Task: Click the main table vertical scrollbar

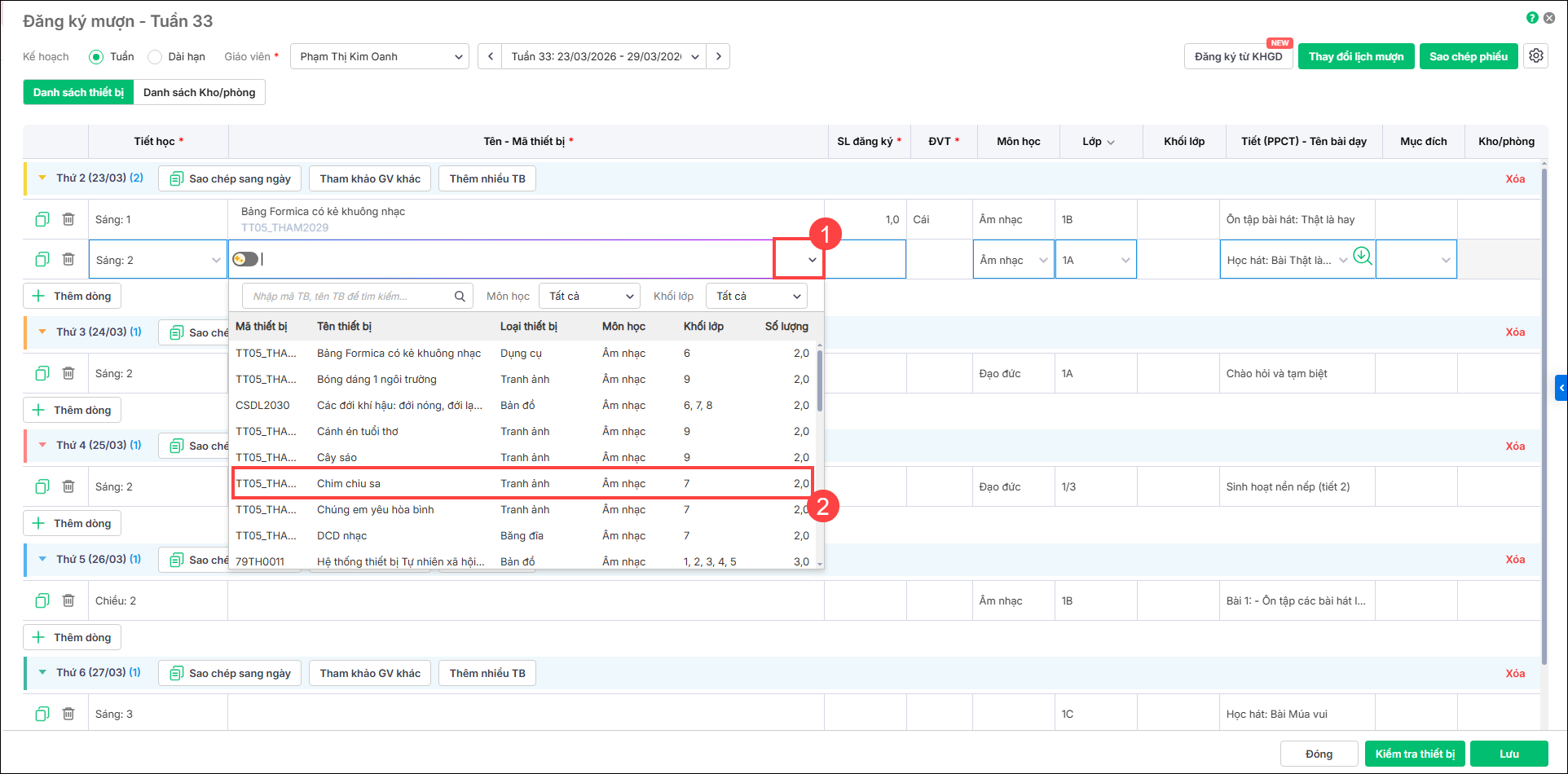Action: click(1544, 416)
